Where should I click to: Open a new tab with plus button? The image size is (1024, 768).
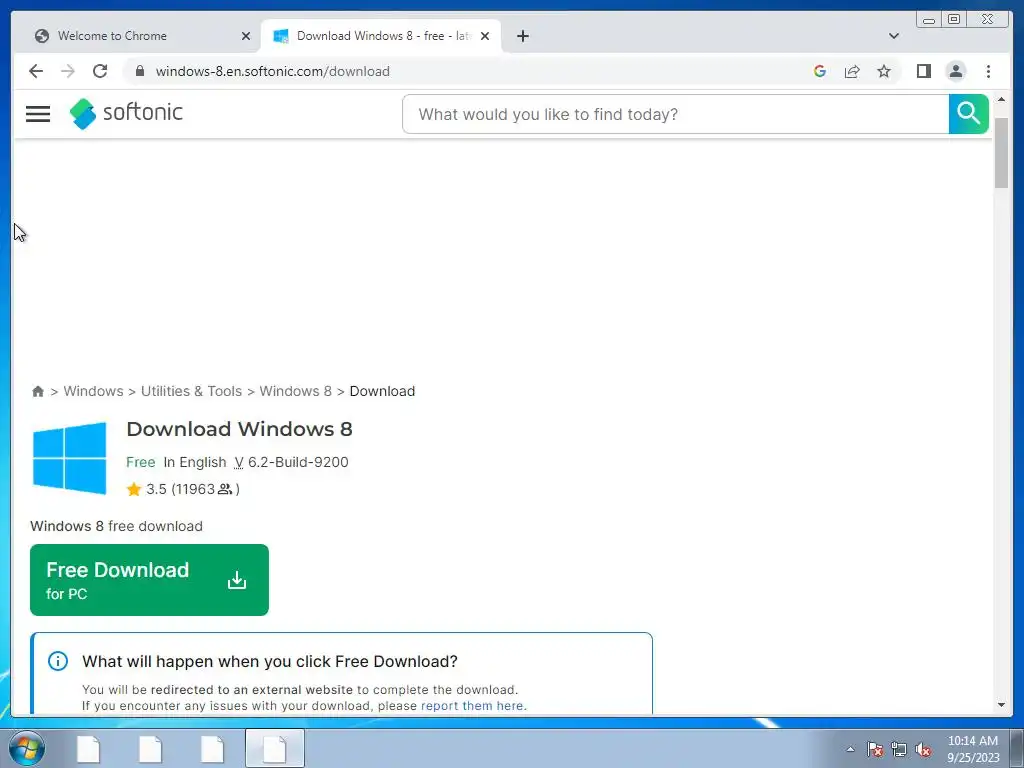522,36
